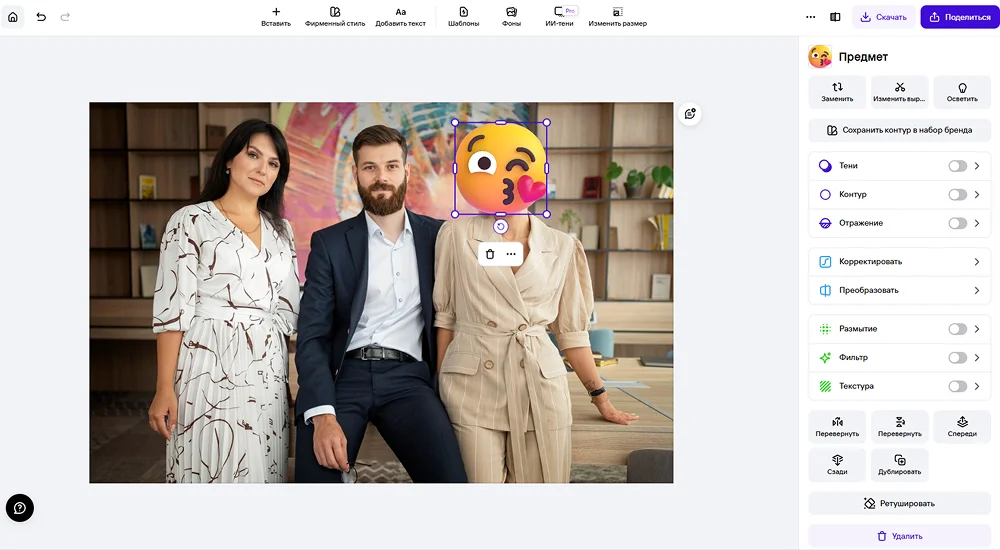
Task: Turn on the Контур outline toggle
Action: click(x=957, y=195)
